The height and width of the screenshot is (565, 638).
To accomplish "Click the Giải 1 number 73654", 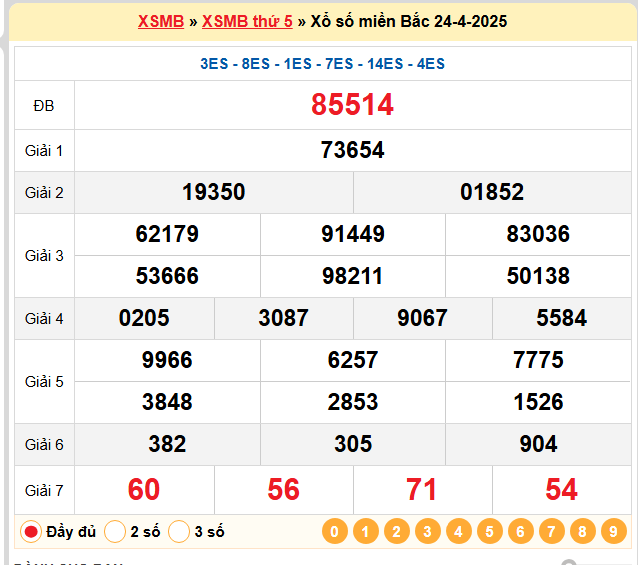I will [x=352, y=150].
